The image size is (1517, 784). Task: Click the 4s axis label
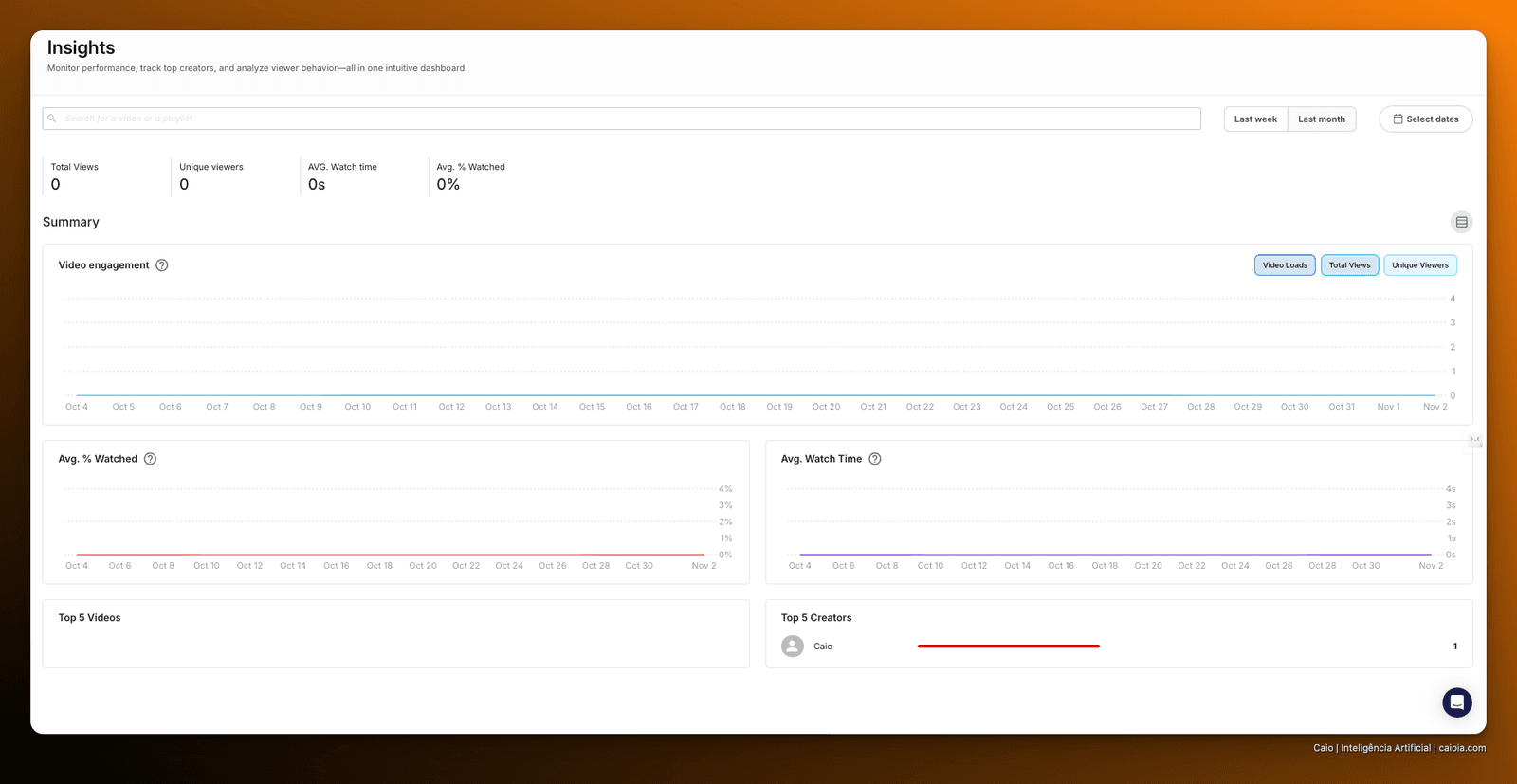tap(1451, 489)
